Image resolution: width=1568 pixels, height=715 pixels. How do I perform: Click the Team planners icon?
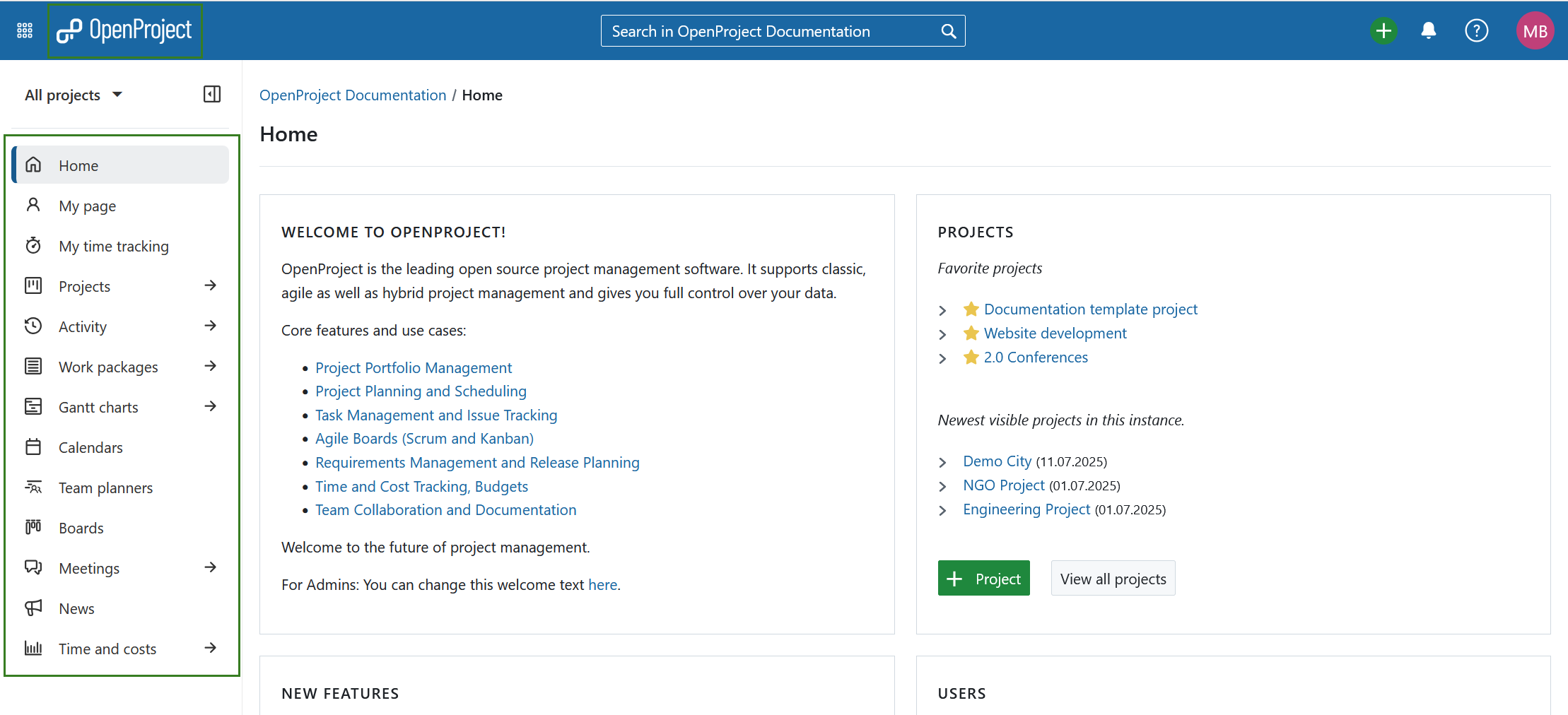click(33, 487)
